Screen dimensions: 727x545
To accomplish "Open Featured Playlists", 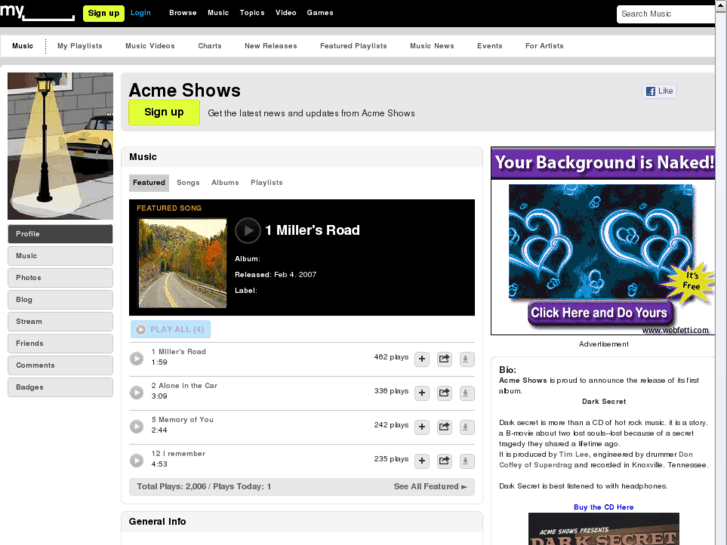I will click(353, 46).
